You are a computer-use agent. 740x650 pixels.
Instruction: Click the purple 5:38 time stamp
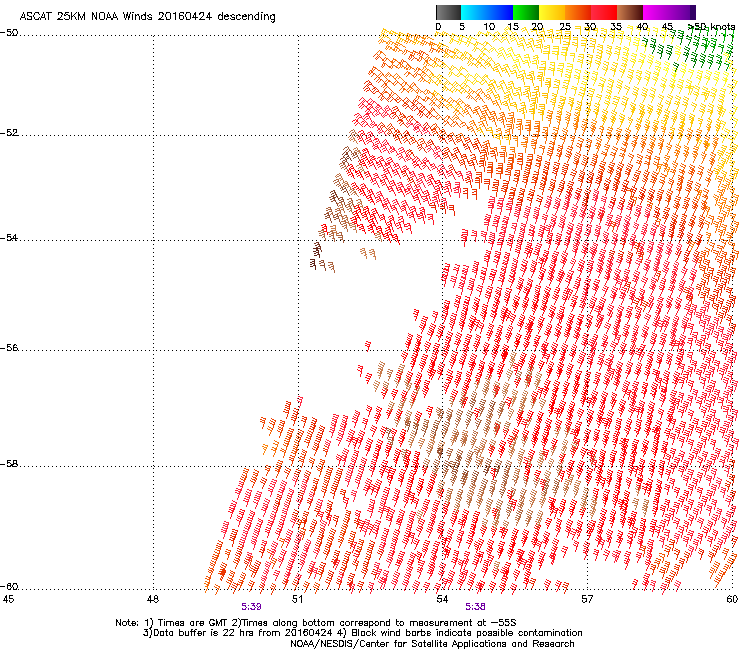click(x=475, y=607)
